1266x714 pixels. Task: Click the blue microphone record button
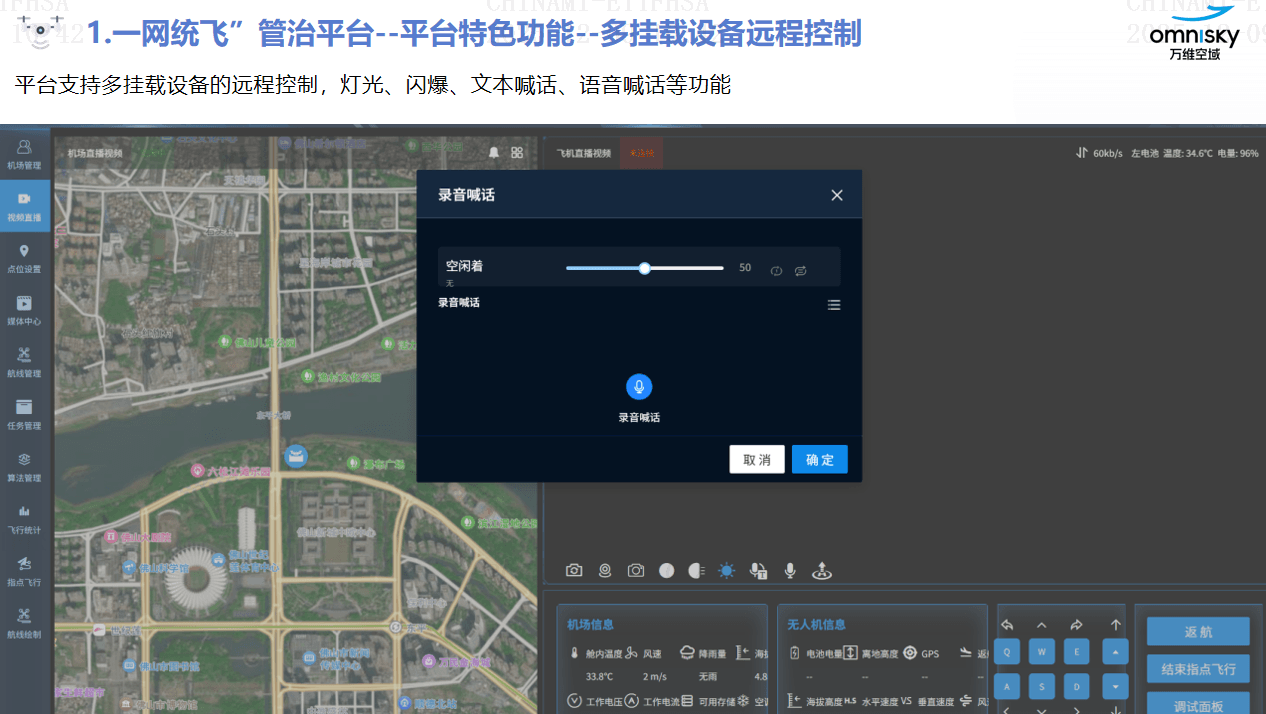point(639,387)
